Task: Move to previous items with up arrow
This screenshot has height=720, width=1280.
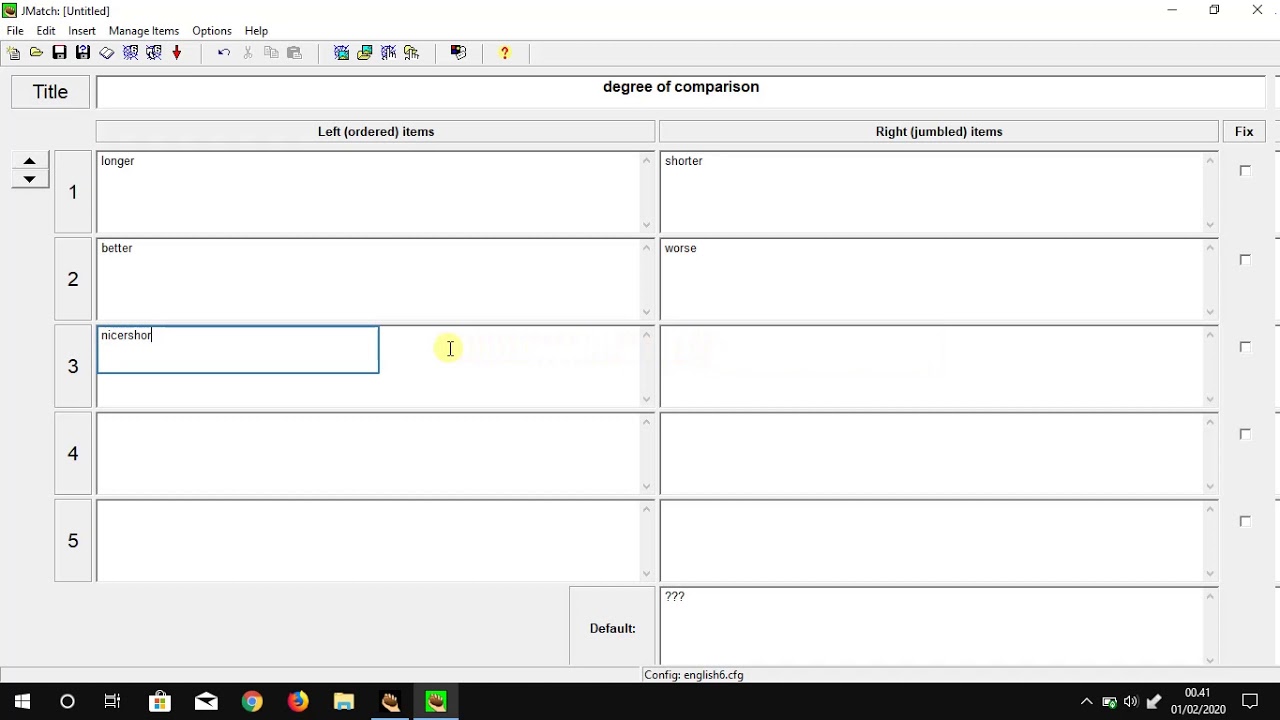Action: click(30, 161)
